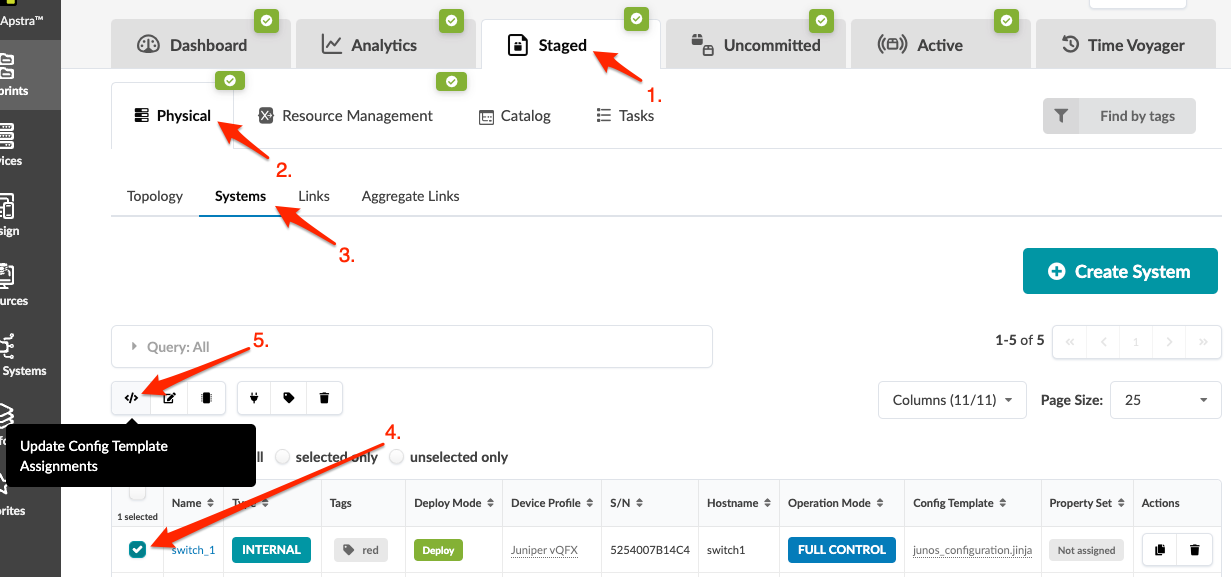Click the copy icon in switch_1 Actions

click(x=1160, y=549)
